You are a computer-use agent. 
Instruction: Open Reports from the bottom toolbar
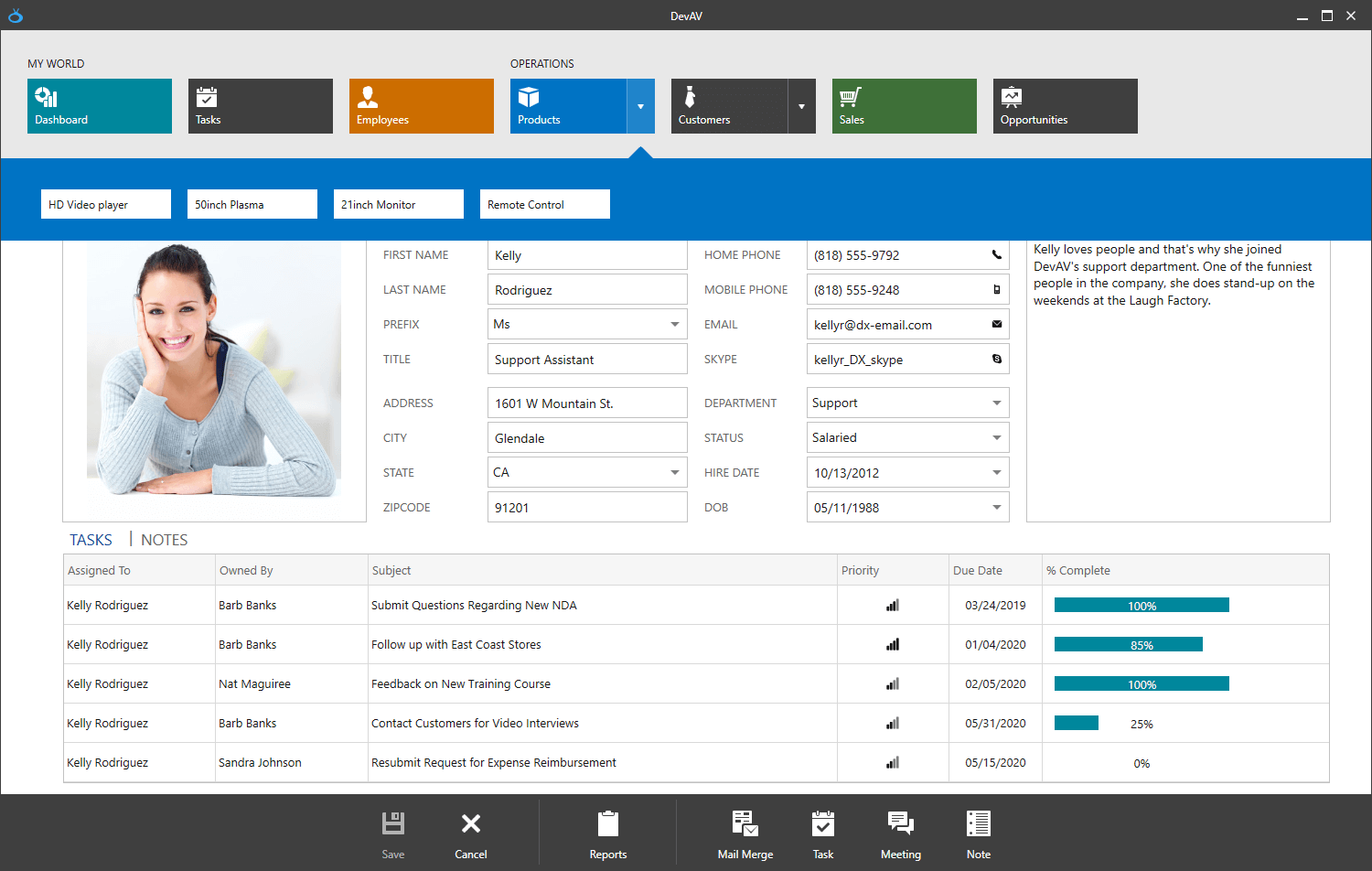607,824
